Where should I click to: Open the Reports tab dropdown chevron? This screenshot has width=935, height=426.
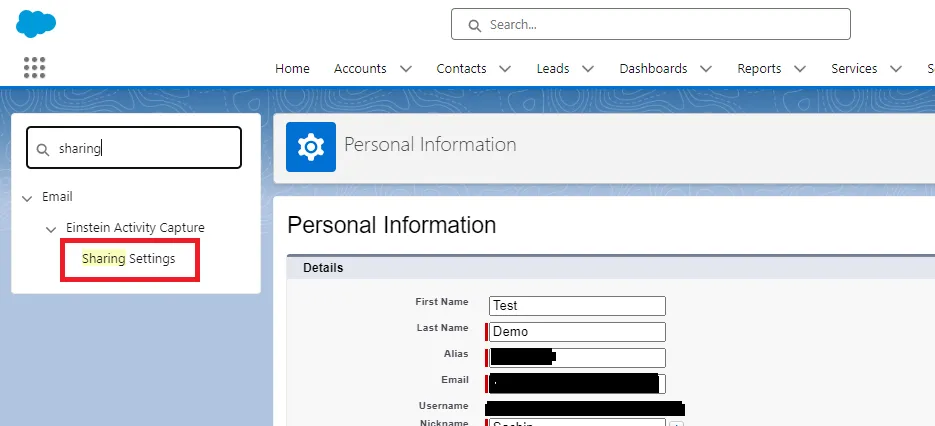coord(800,69)
